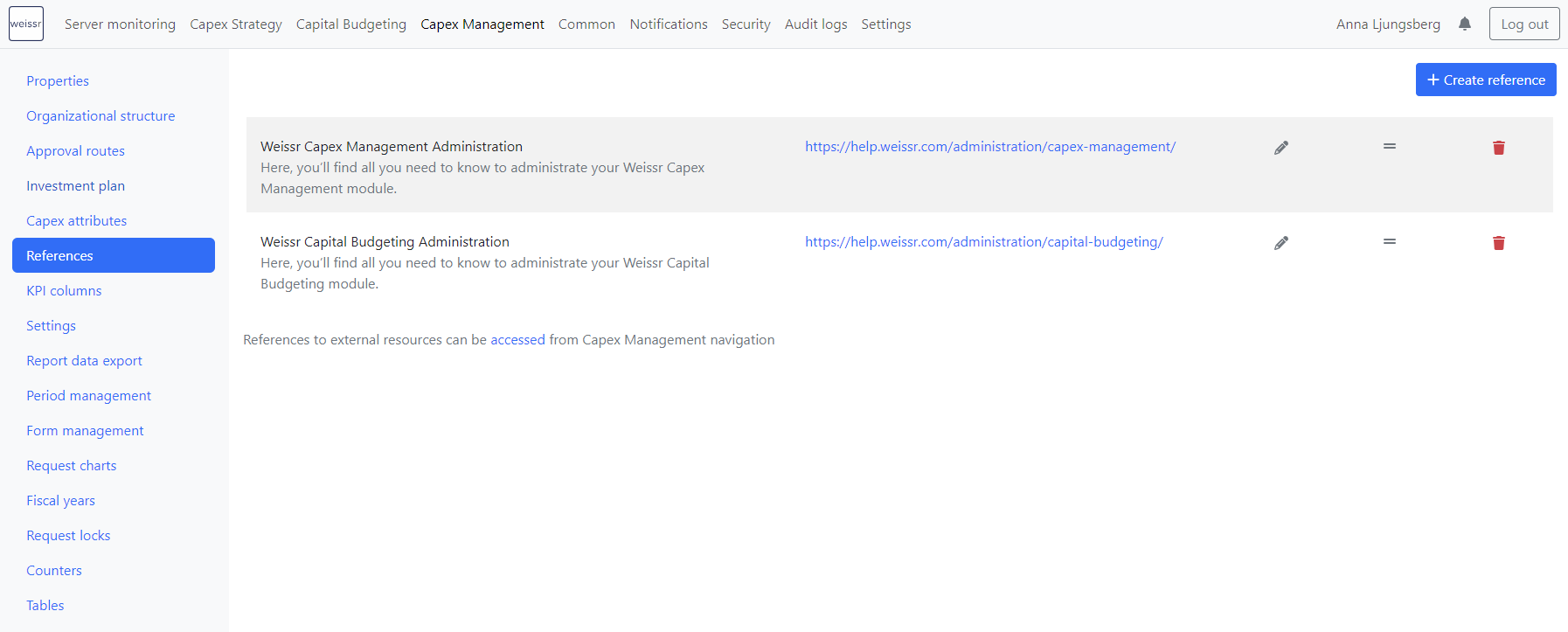Click the Anna Ljungsberg user name
This screenshot has height=632, width=1568.
click(1388, 24)
